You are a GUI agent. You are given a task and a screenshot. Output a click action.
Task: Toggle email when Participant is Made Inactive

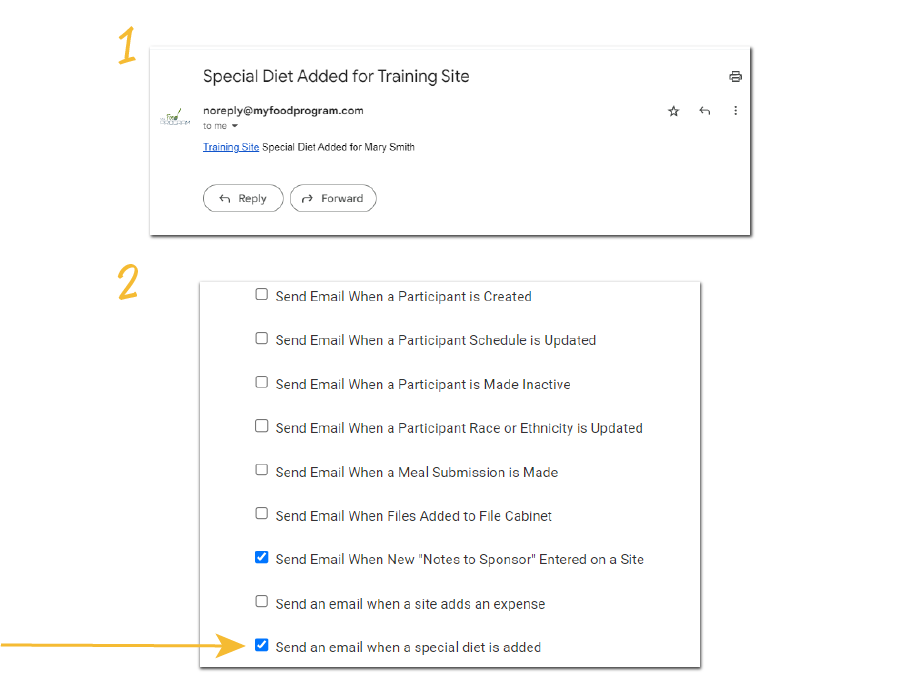[262, 383]
